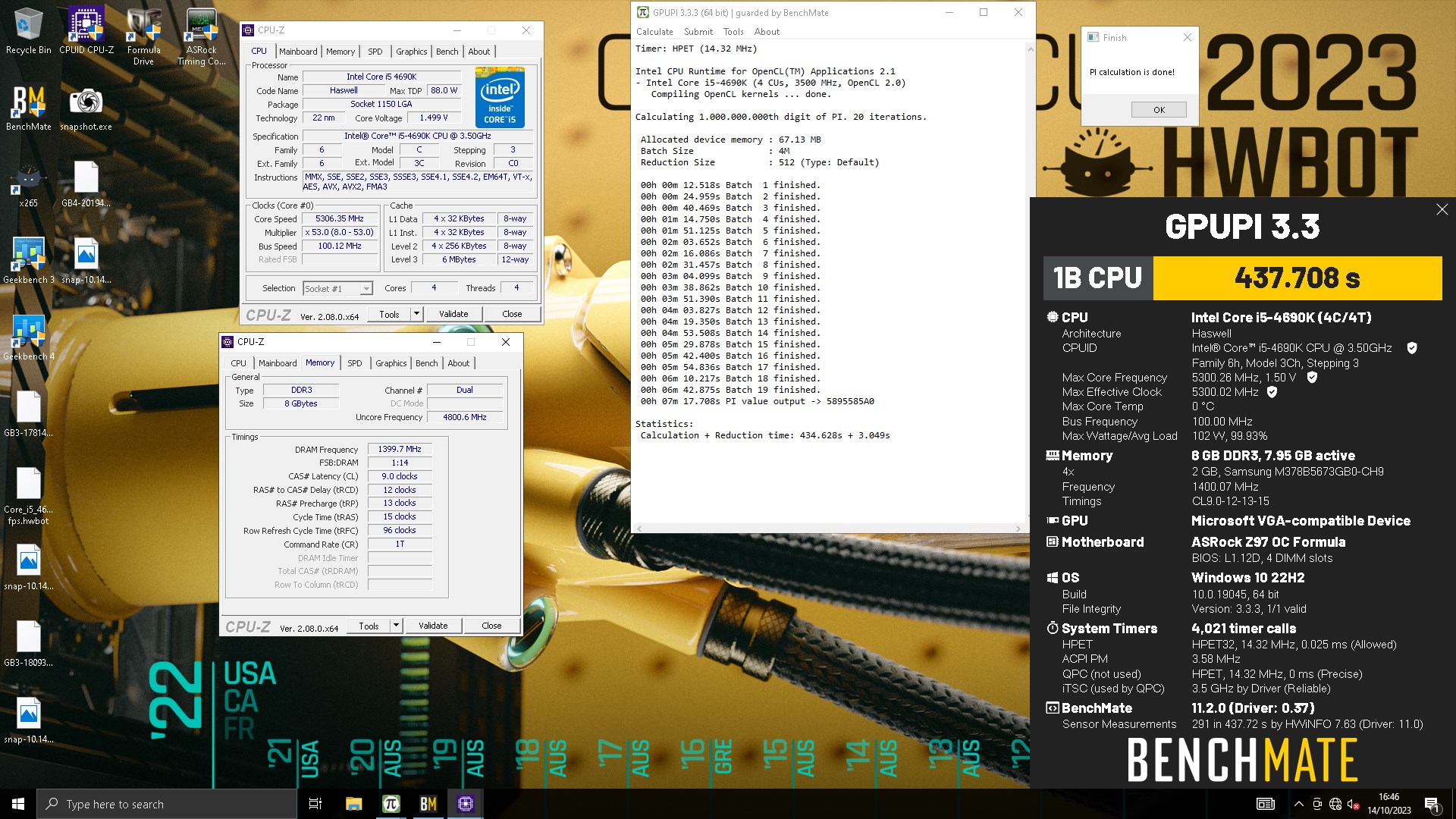The height and width of the screenshot is (819, 1456).
Task: Open File Explorer from taskbar
Action: 353,804
